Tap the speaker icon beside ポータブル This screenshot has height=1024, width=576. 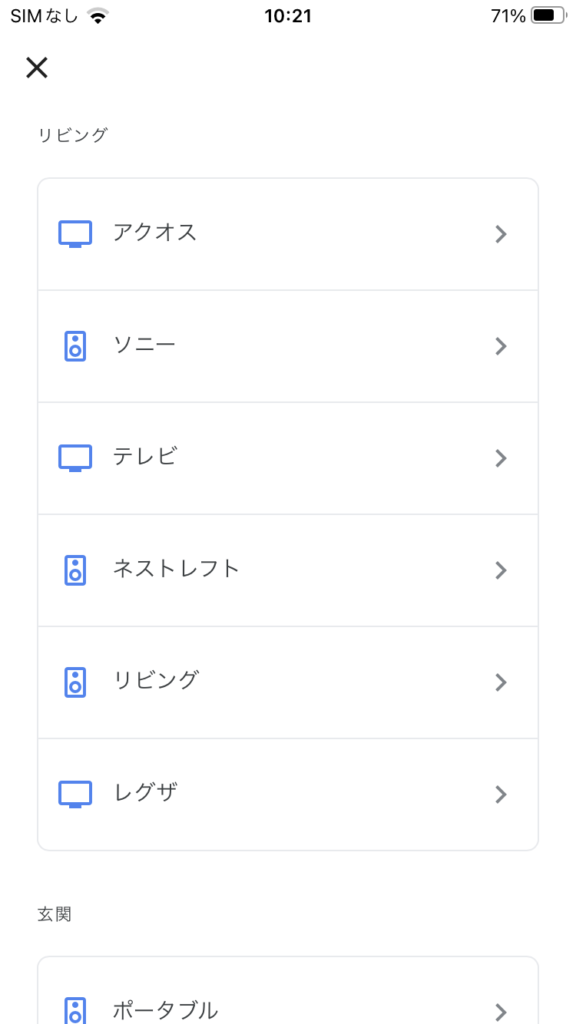[x=75, y=1010]
